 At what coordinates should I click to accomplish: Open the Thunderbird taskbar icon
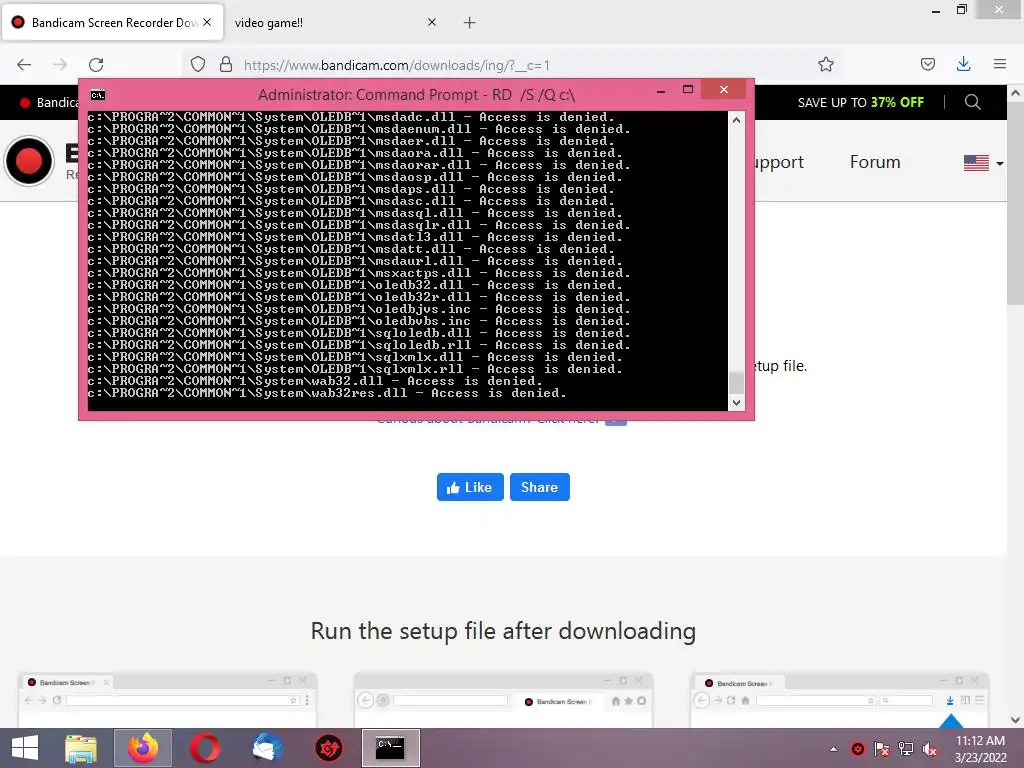267,748
